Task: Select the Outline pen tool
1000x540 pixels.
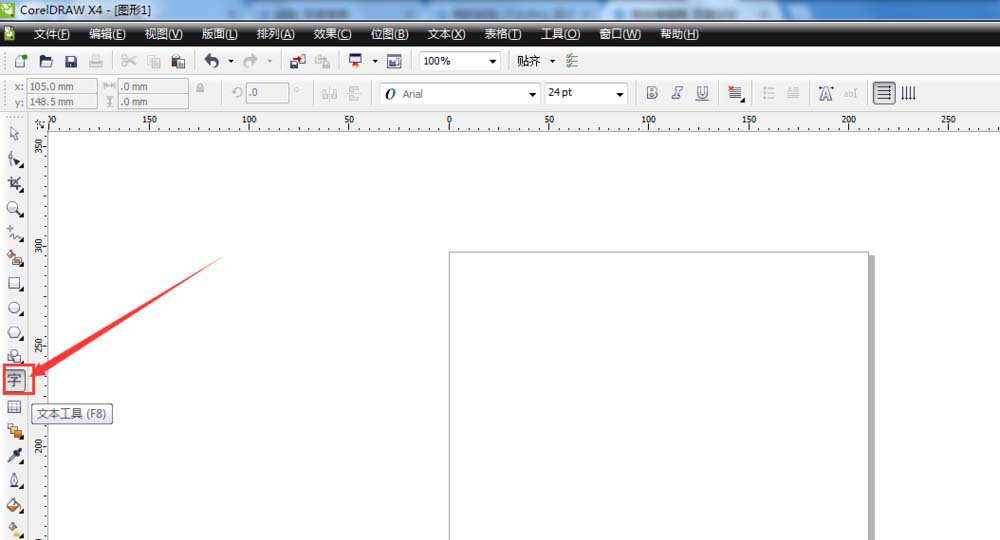Action: (15, 480)
